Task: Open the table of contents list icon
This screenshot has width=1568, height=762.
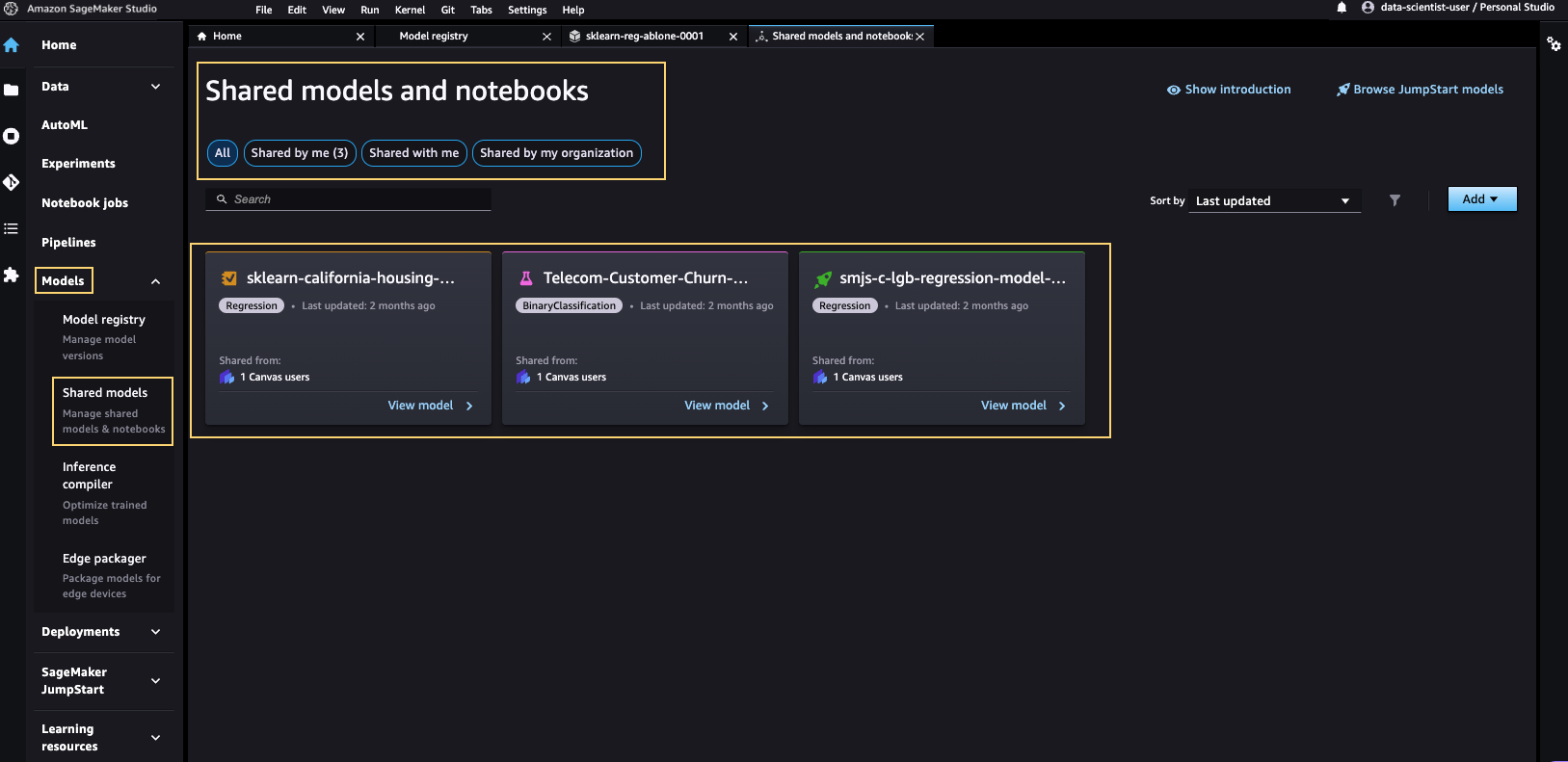Action: [x=12, y=228]
